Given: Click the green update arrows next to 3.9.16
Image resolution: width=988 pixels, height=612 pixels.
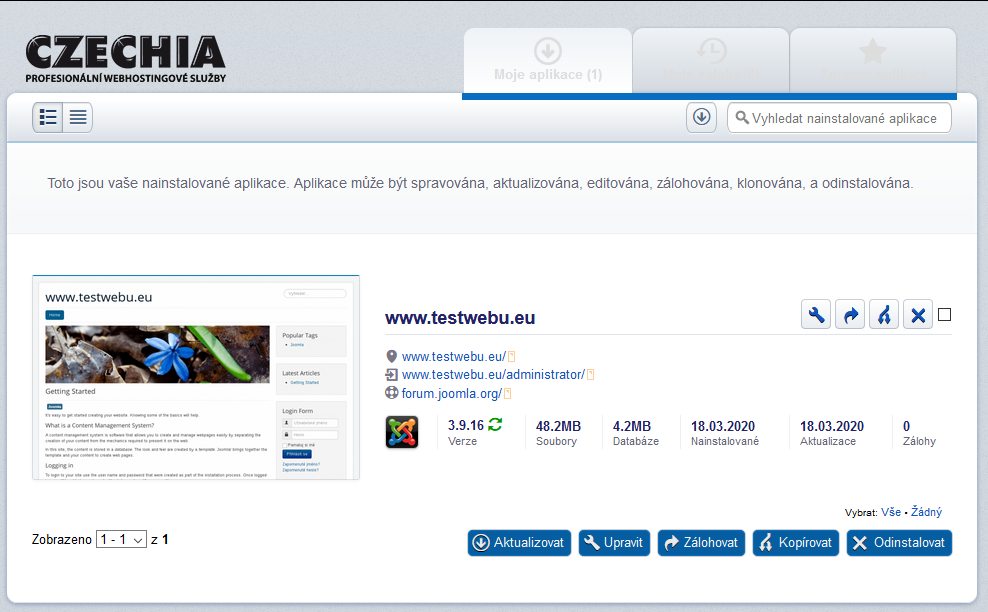Looking at the screenshot, I should tap(495, 425).
